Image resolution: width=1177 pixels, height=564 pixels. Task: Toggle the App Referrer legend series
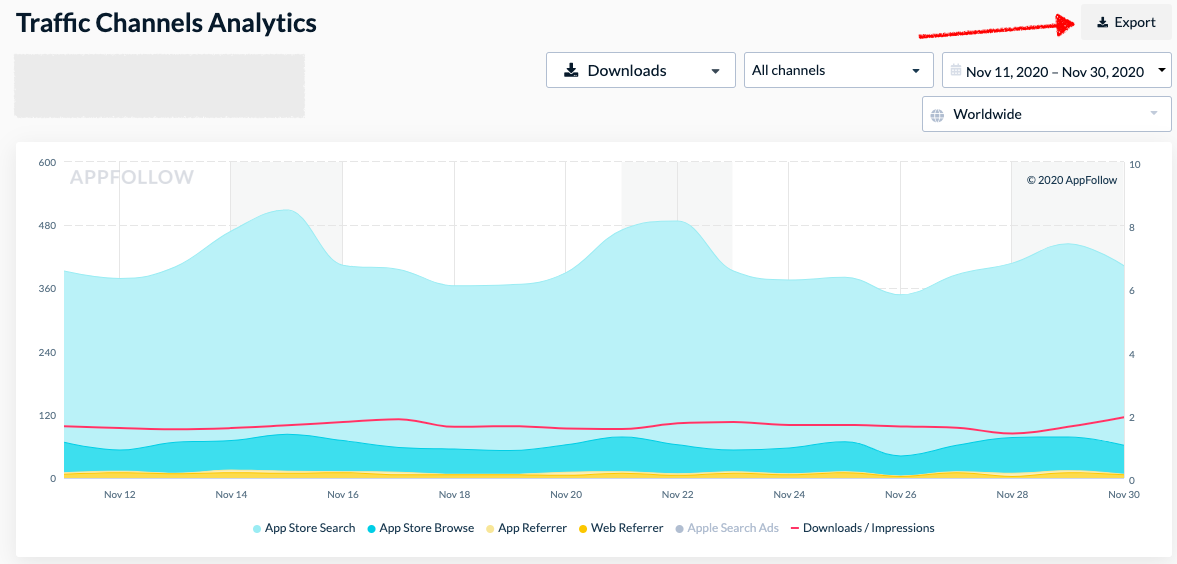[525, 528]
